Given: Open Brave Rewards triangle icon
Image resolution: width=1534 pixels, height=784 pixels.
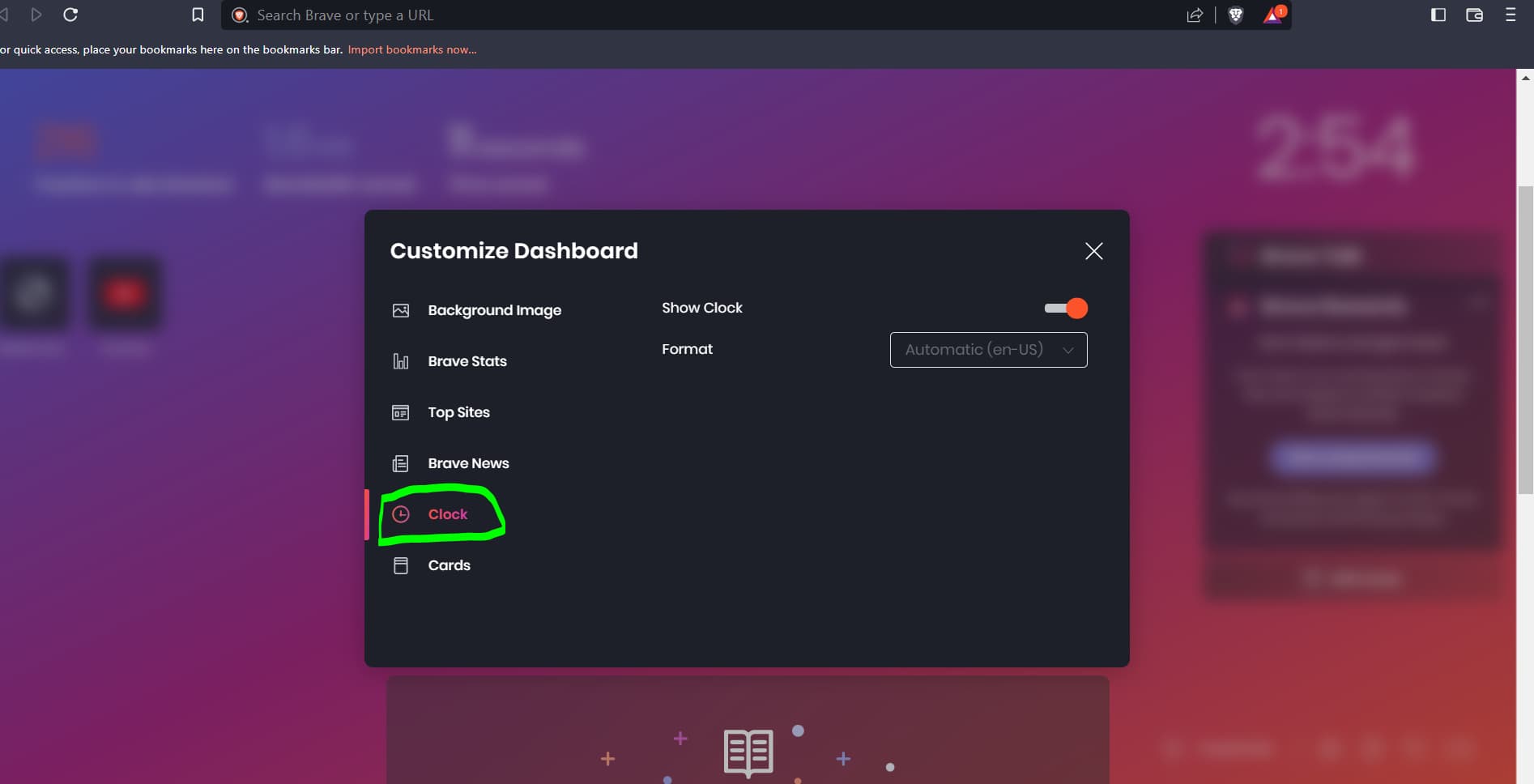Looking at the screenshot, I should click(1273, 15).
